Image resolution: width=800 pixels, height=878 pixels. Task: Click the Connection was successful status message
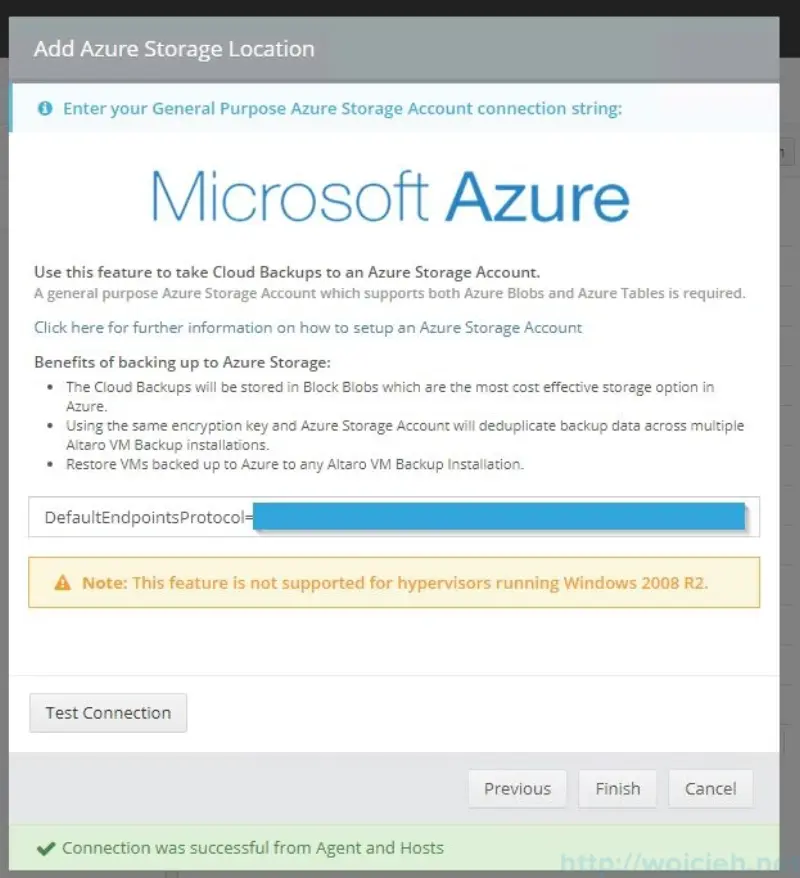click(x=250, y=847)
